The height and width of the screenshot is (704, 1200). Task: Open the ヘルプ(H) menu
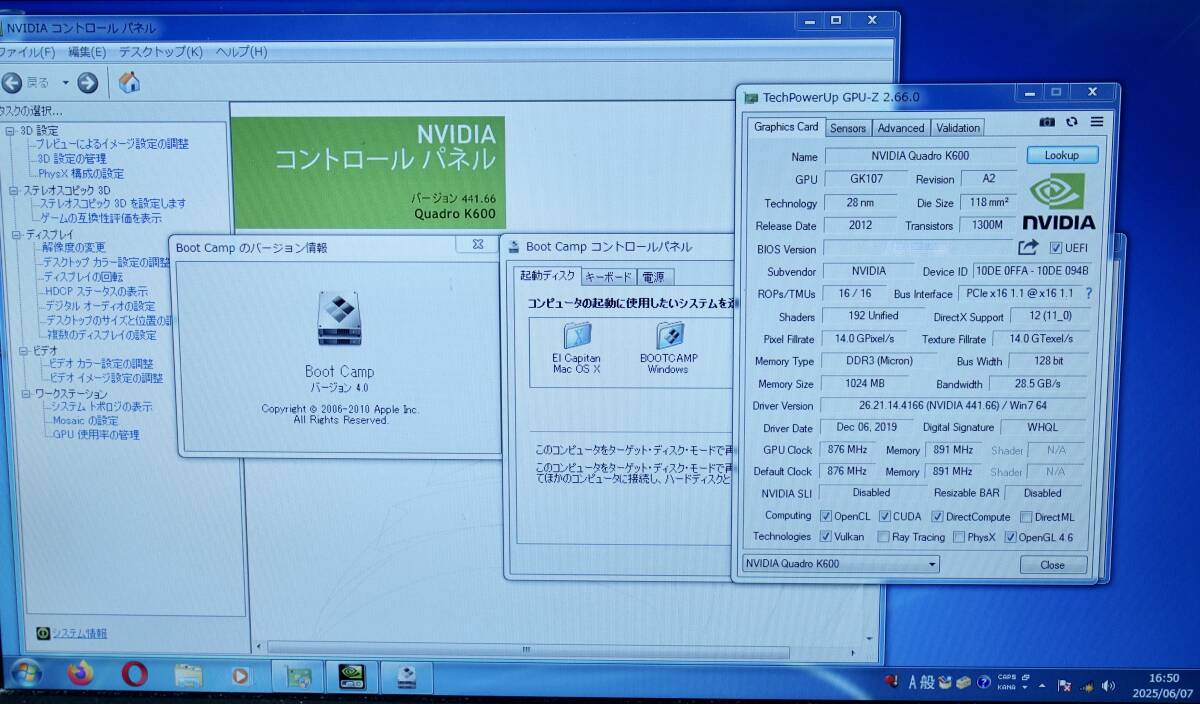coord(241,52)
